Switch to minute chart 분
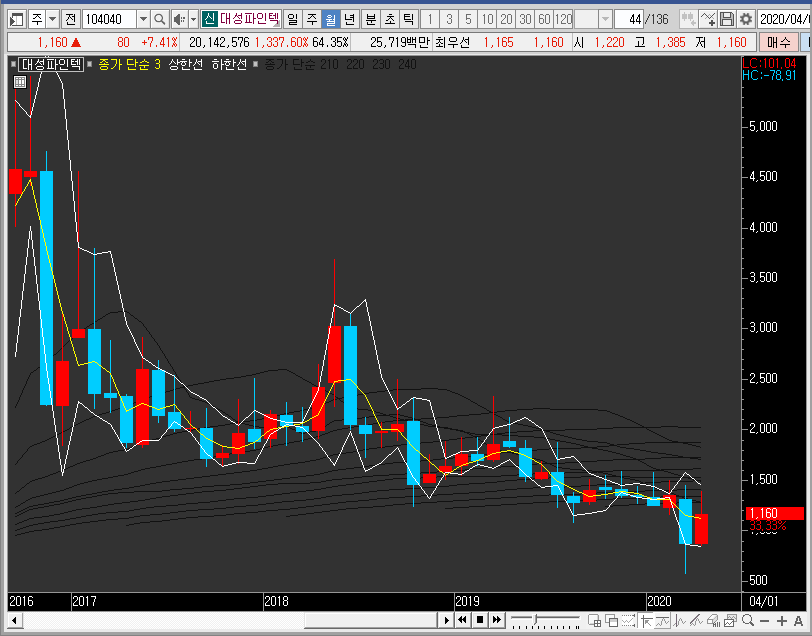The width and height of the screenshot is (812, 636). click(371, 20)
